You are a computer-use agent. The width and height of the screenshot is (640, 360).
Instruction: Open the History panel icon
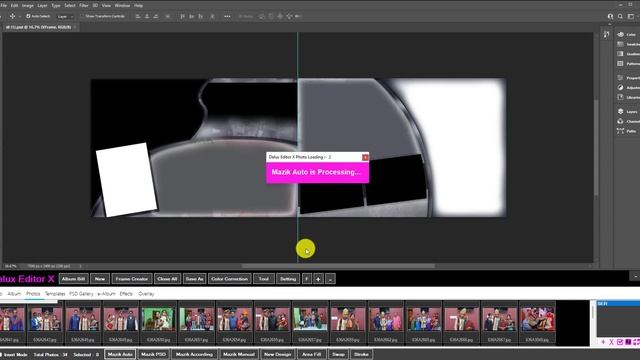point(607,34)
